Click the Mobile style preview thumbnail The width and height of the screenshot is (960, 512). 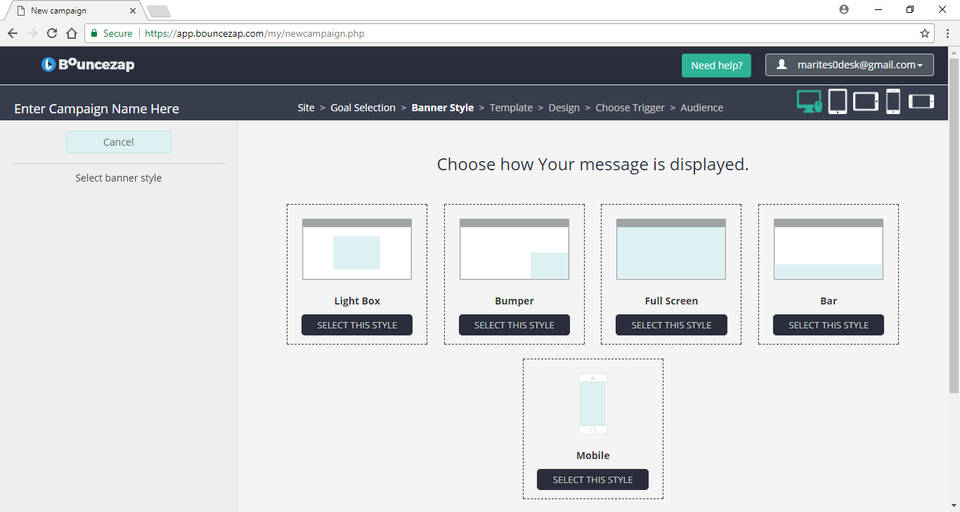pos(593,404)
